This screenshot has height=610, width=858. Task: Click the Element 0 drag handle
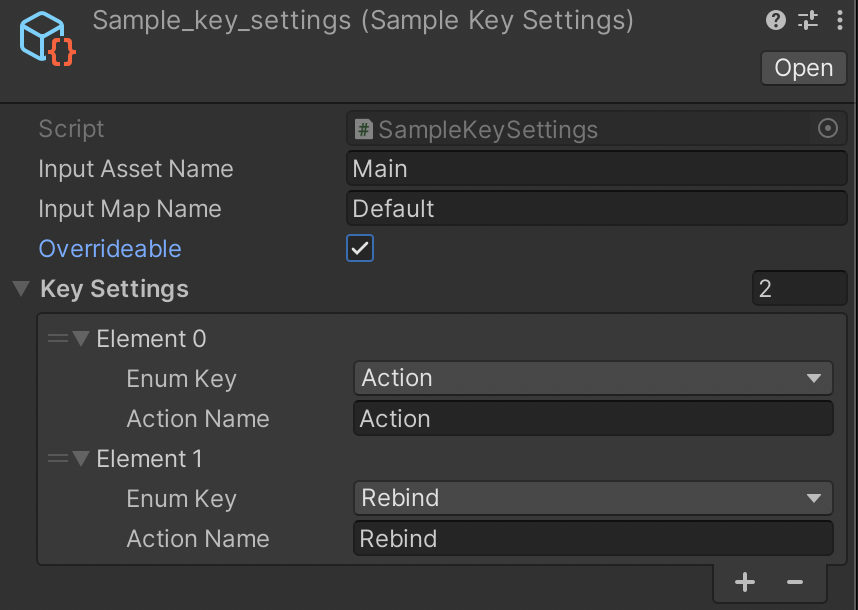click(x=58, y=339)
